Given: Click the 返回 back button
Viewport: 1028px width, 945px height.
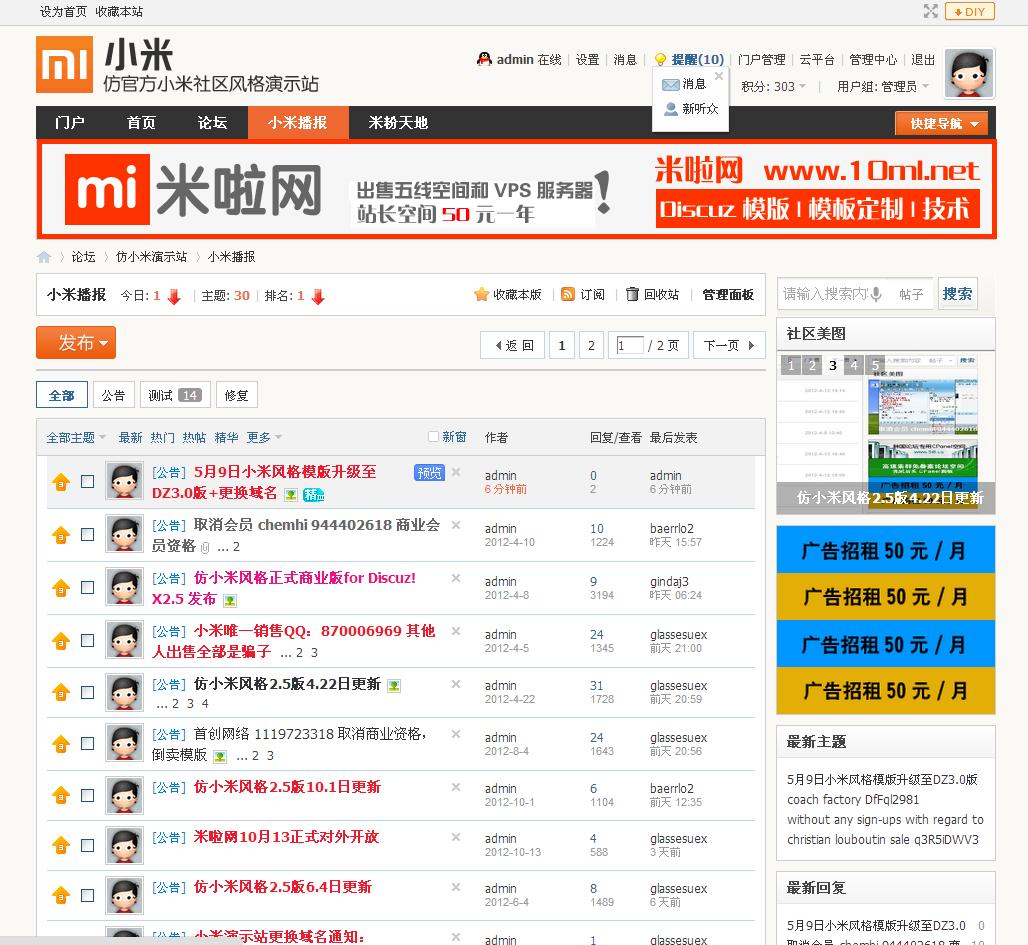Looking at the screenshot, I should pos(513,345).
